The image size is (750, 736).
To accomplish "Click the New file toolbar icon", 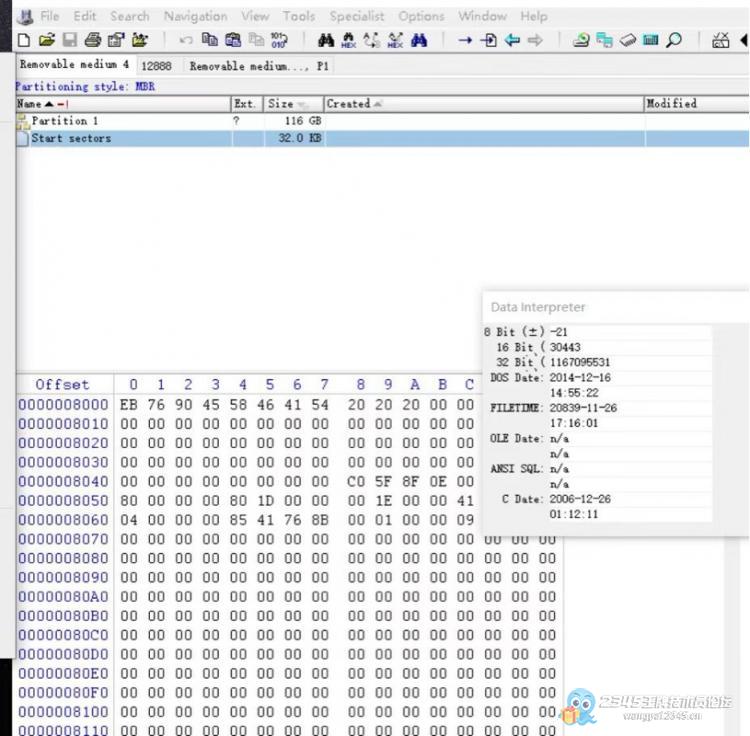I will 24,40.
